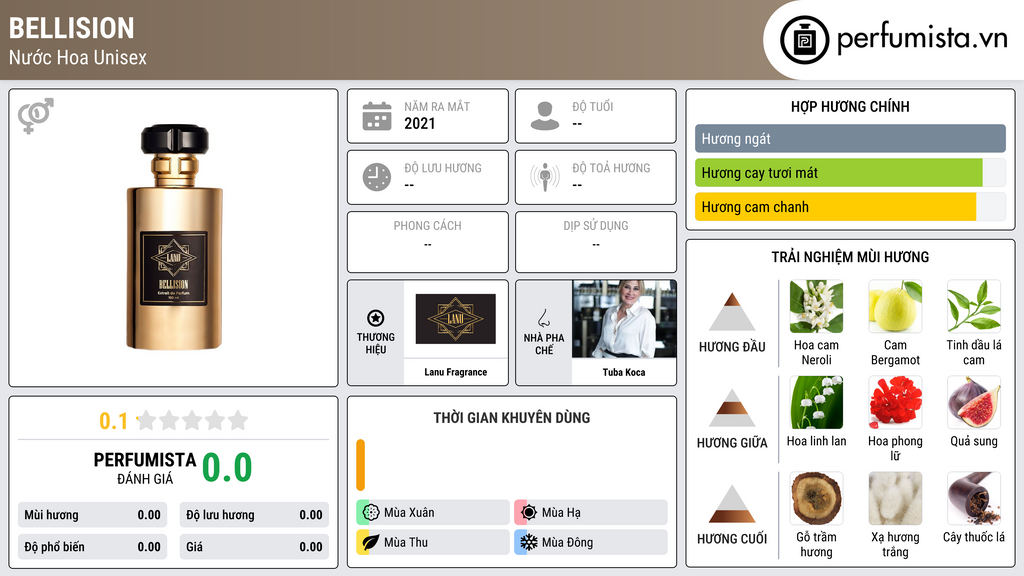Click the Hương cuối pyramid icon
Image resolution: width=1024 pixels, height=576 pixels.
coord(732,504)
